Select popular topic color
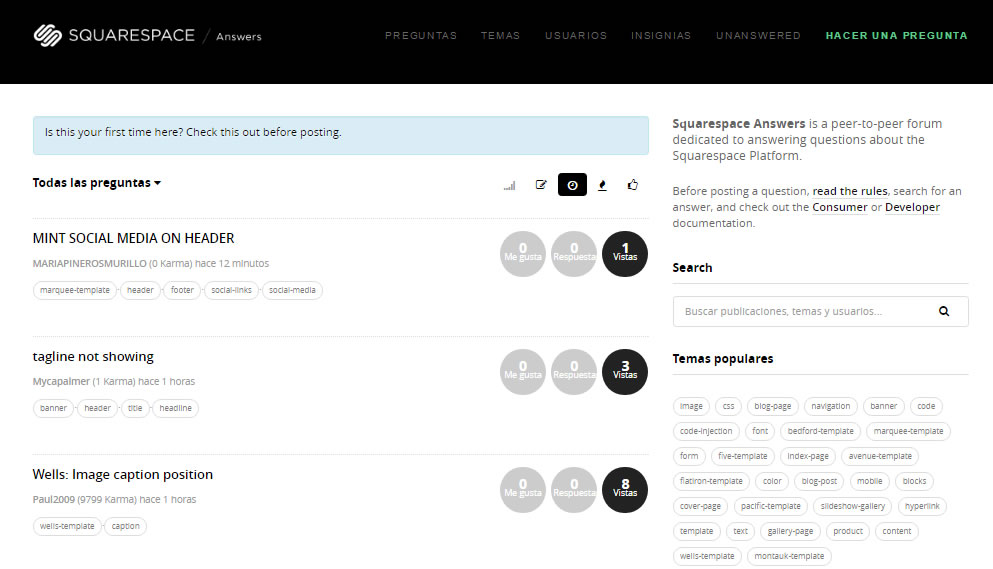The image size is (993, 569). (772, 481)
